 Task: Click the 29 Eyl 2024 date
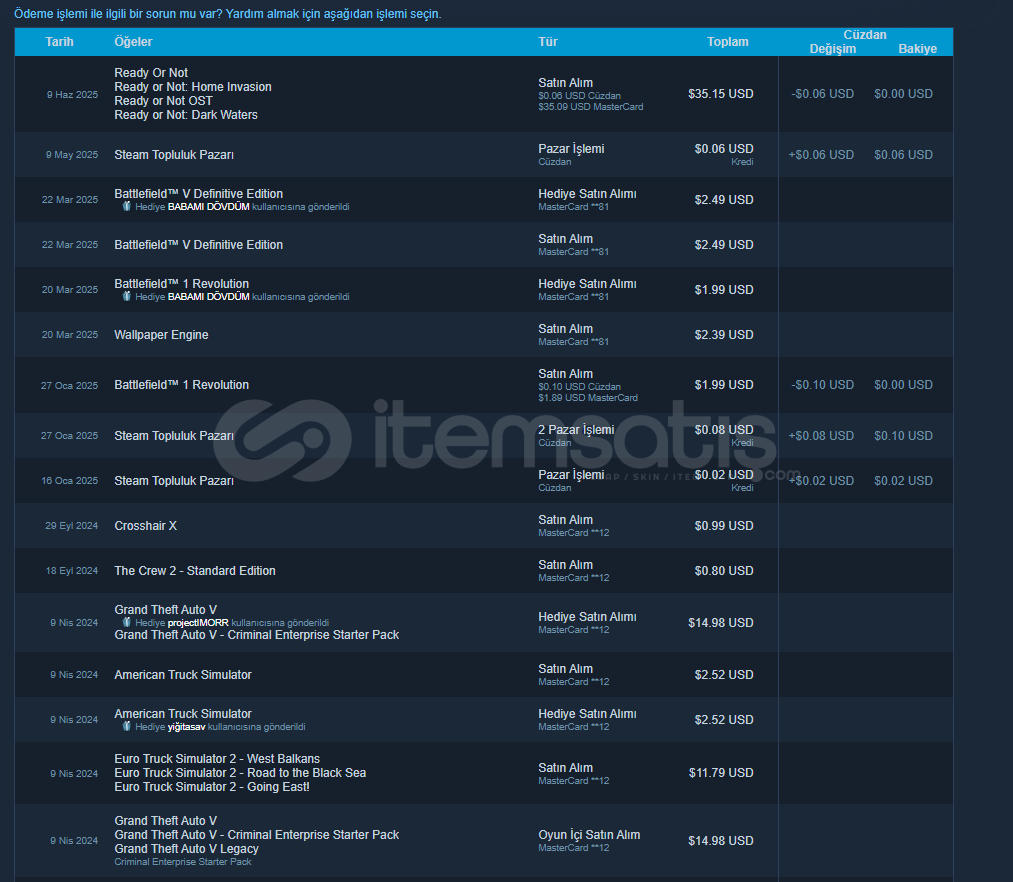(x=72, y=526)
